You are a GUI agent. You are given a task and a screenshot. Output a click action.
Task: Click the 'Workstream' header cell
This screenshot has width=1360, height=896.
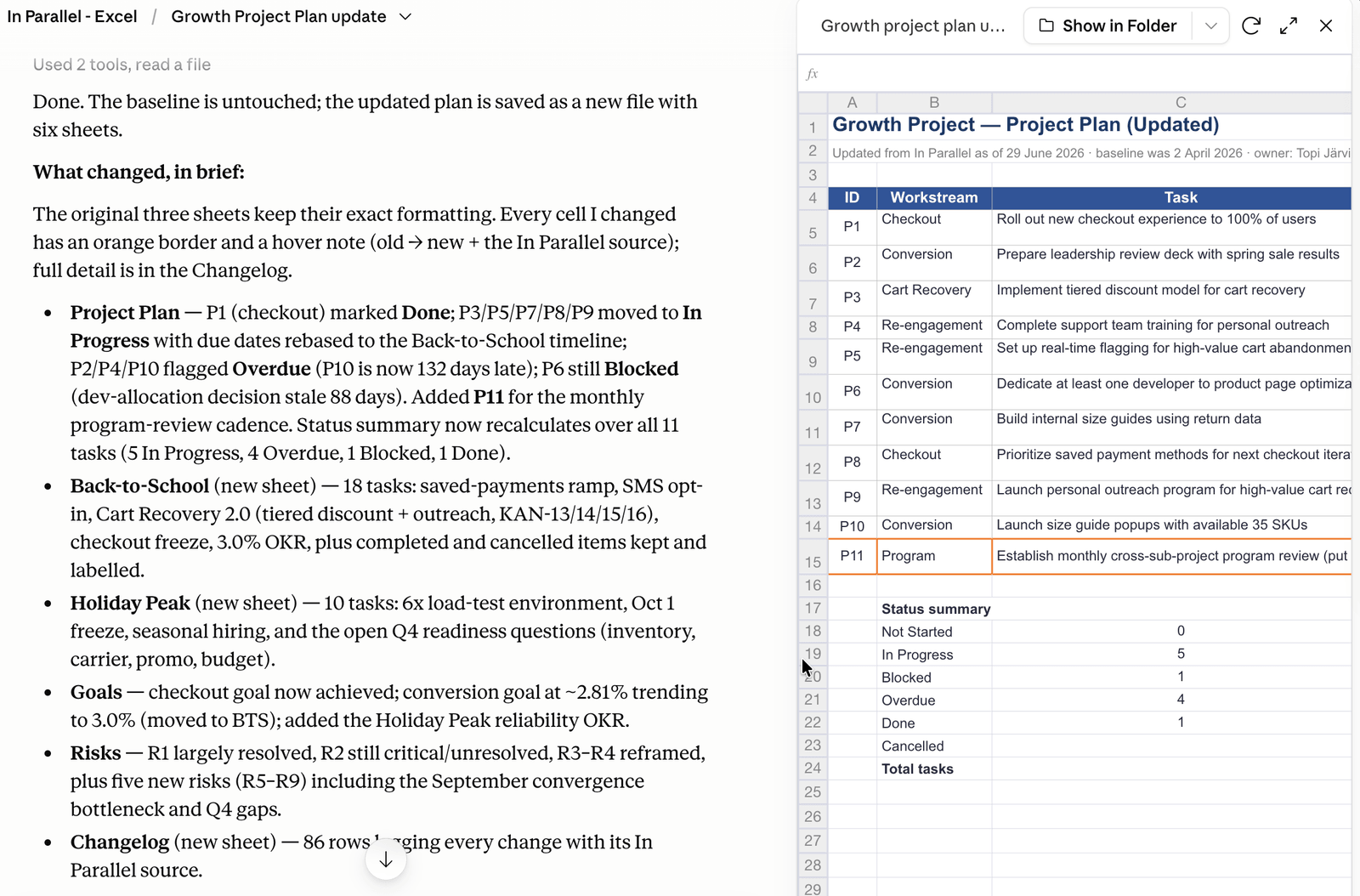coord(934,197)
